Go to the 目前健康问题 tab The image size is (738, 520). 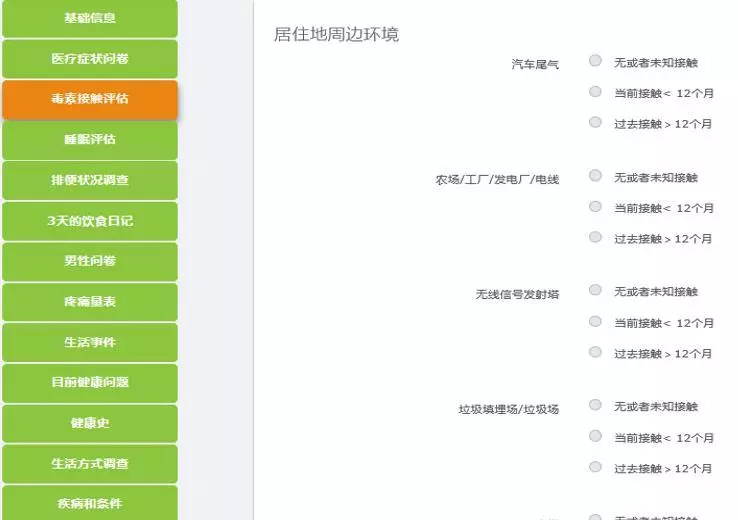89,383
